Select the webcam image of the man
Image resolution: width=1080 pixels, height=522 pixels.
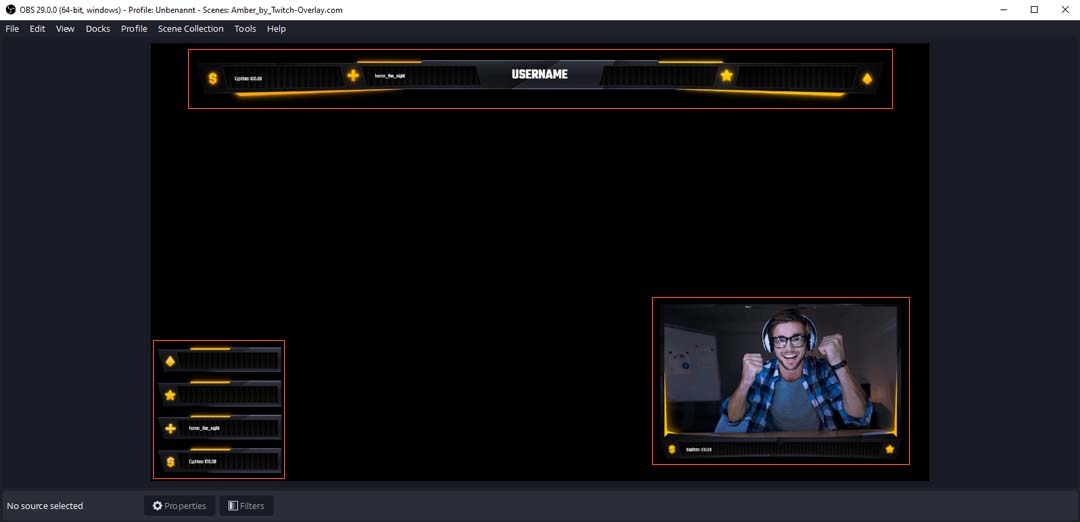tap(780, 369)
